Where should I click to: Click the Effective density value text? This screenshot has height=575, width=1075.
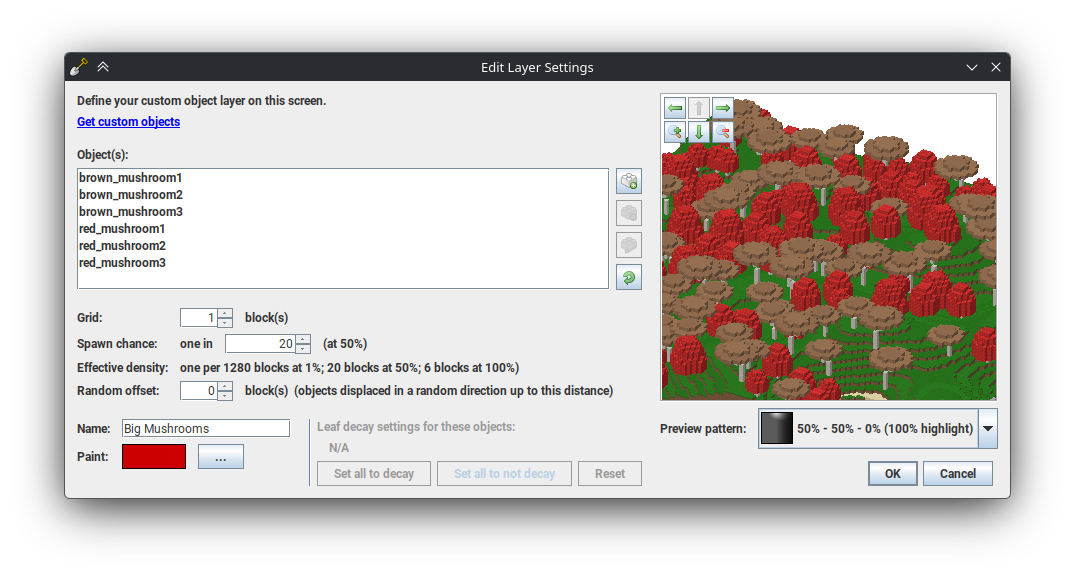349,367
